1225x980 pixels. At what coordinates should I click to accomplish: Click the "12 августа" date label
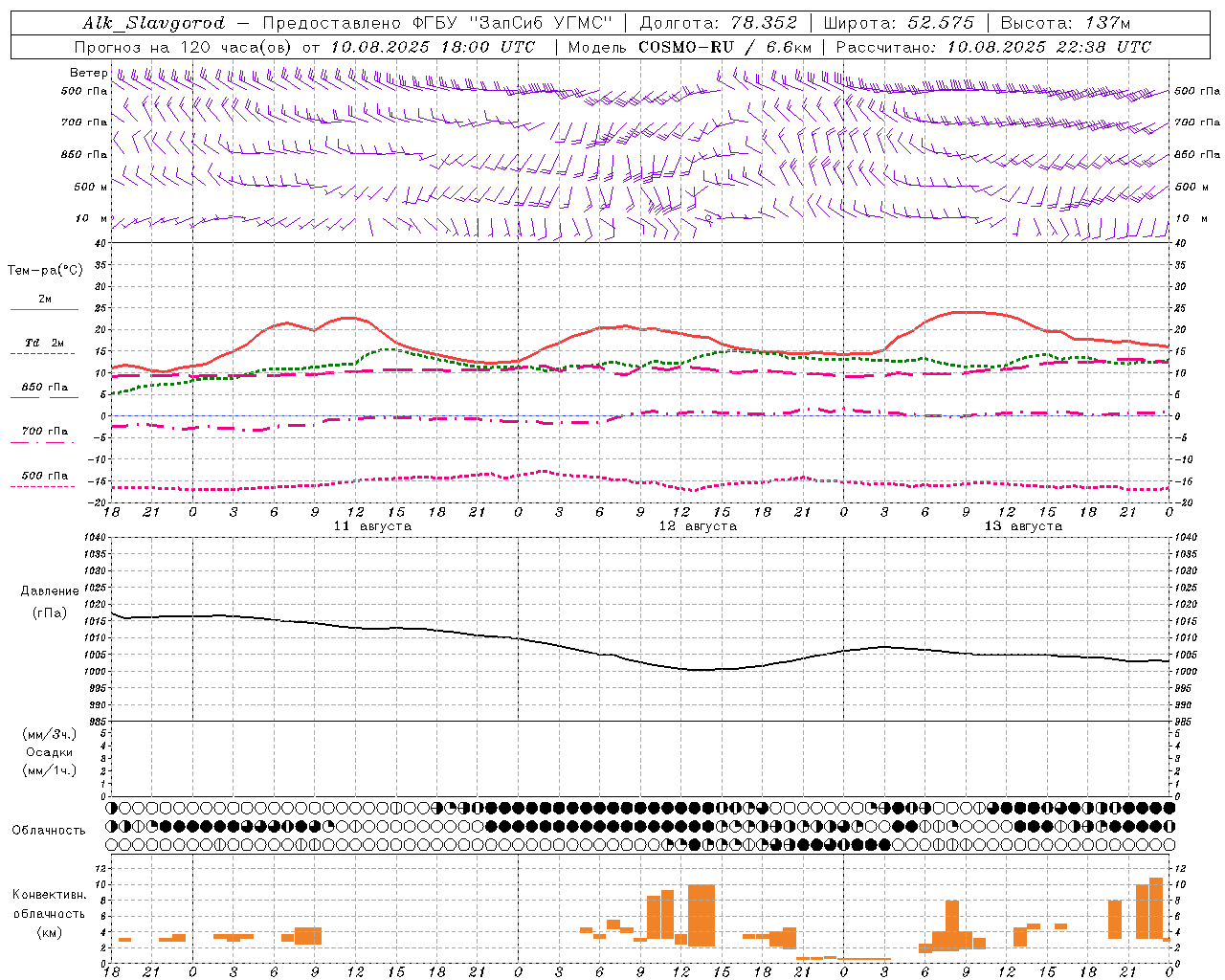click(698, 526)
